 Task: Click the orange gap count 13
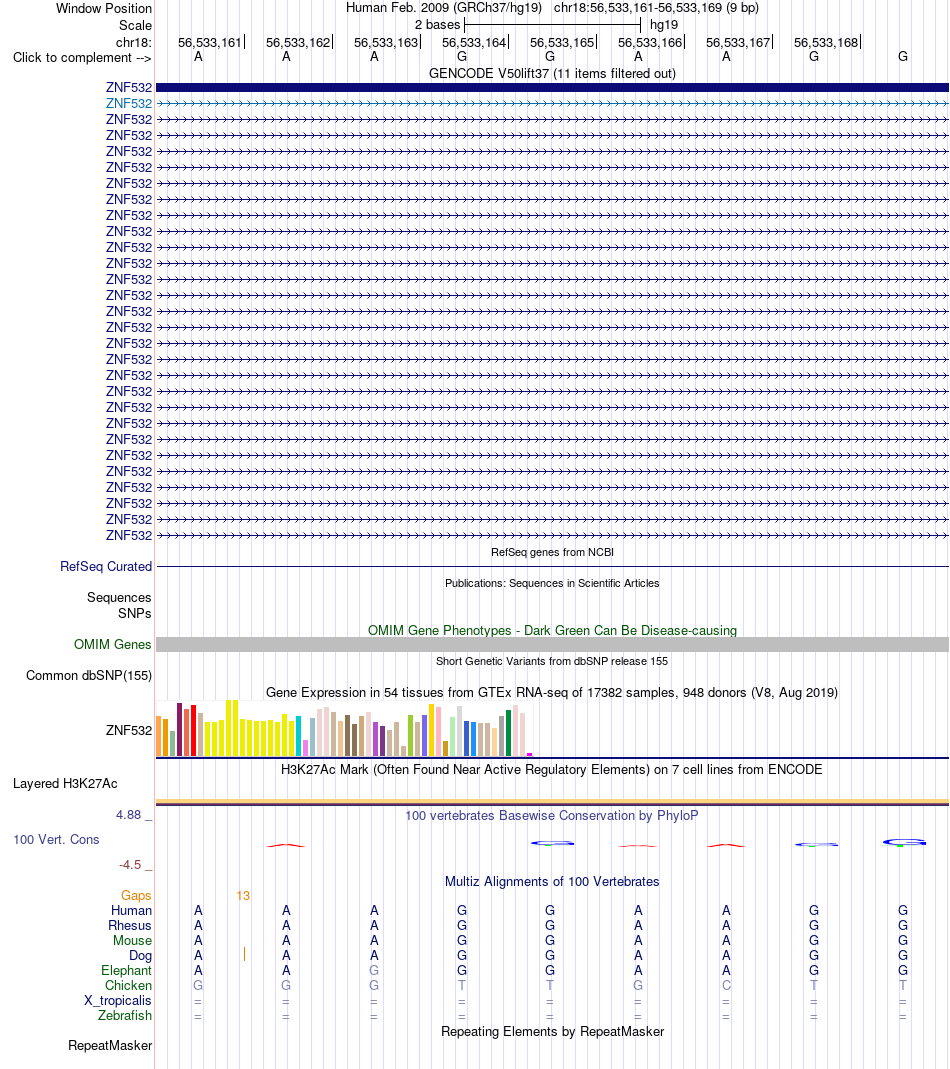point(243,896)
